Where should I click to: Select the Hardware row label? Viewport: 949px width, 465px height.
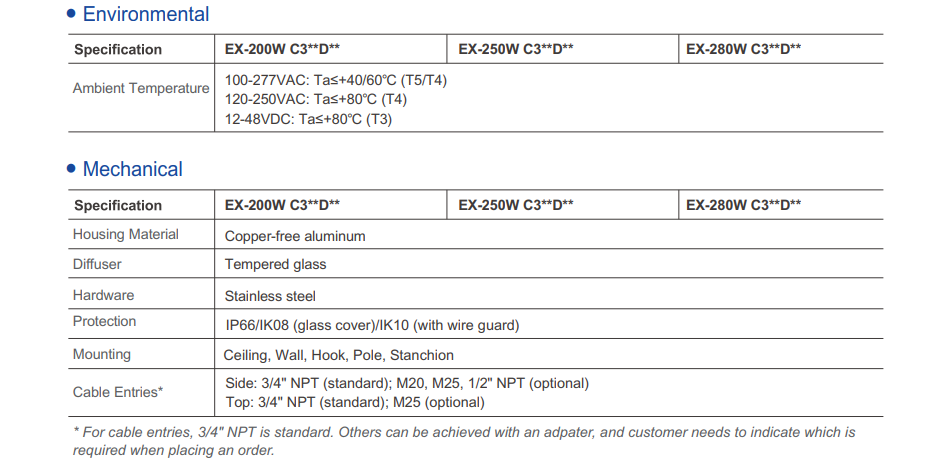point(103,295)
